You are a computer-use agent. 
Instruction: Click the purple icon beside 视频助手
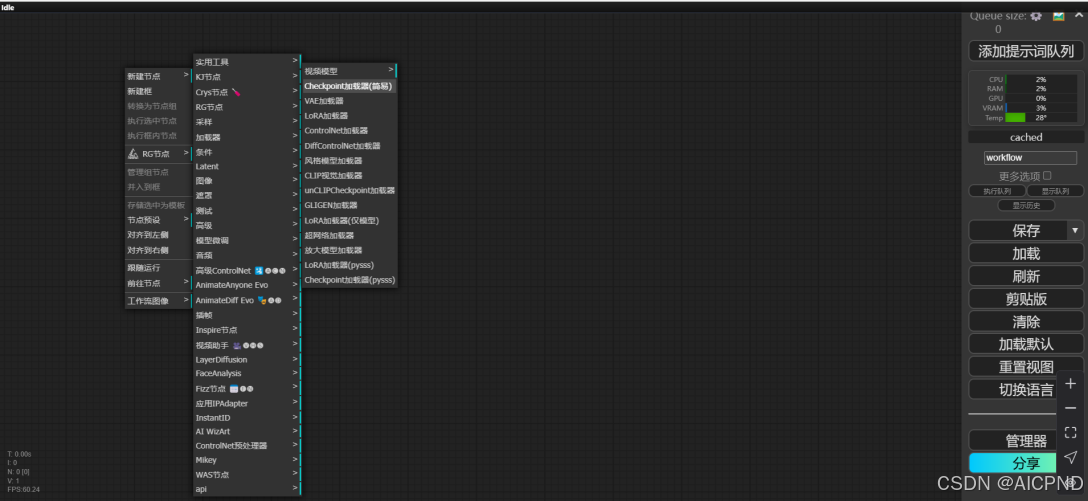[237, 345]
